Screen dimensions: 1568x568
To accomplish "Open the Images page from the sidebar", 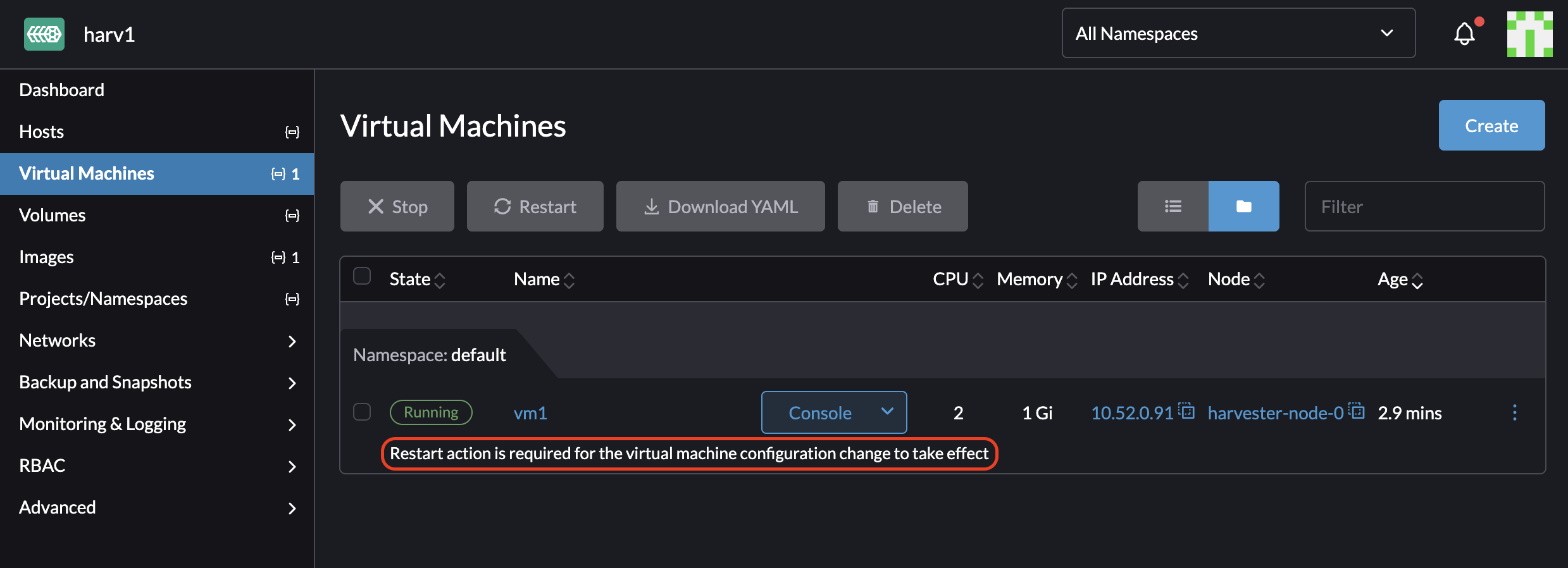I will click(46, 257).
